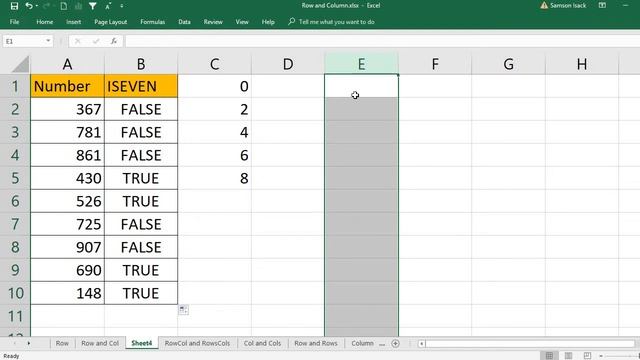Select cell C3 containing 4
This screenshot has width=640, height=360.
(214, 132)
